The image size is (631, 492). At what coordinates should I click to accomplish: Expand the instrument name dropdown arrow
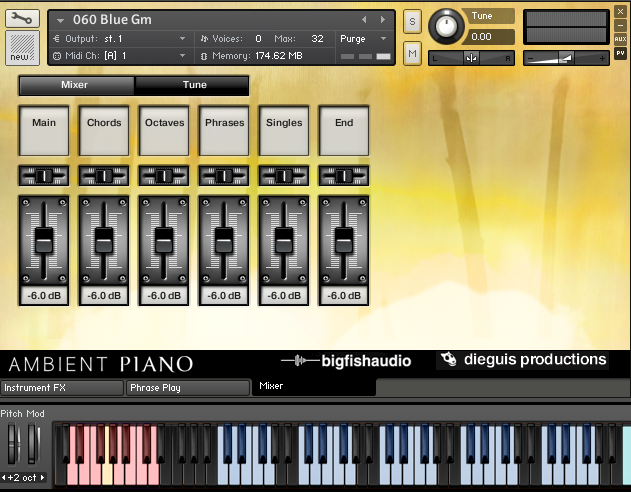coord(61,19)
